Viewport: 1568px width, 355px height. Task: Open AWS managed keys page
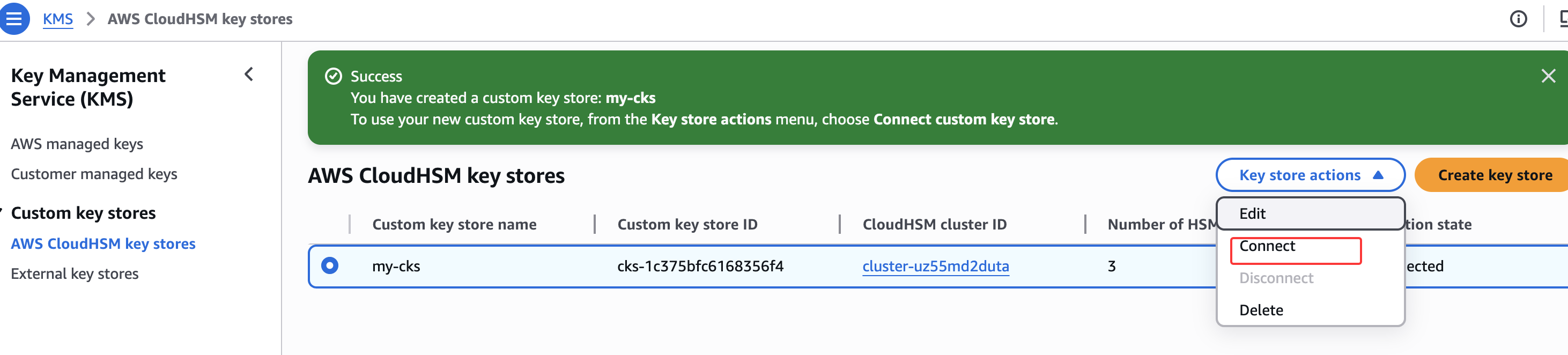(x=77, y=144)
